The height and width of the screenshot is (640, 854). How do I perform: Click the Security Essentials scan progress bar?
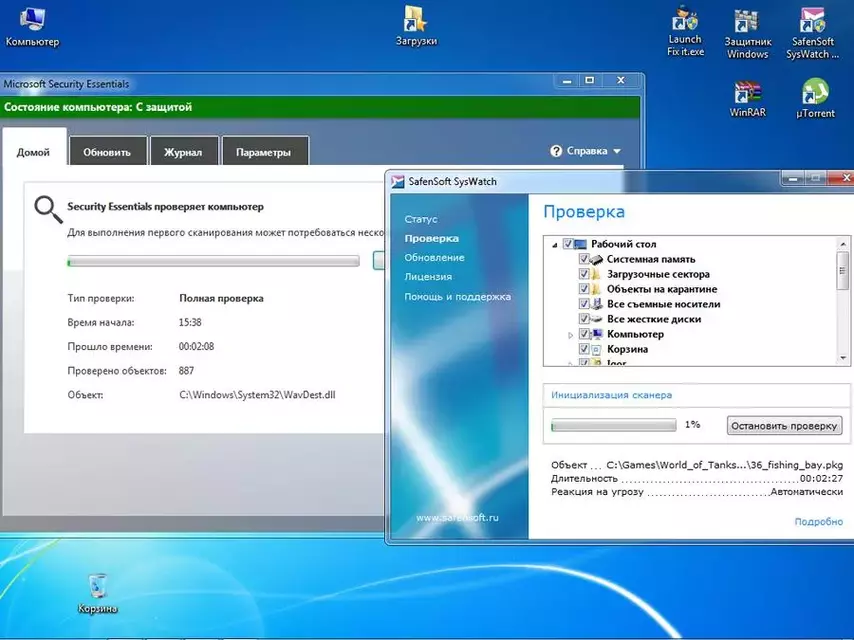point(213,261)
